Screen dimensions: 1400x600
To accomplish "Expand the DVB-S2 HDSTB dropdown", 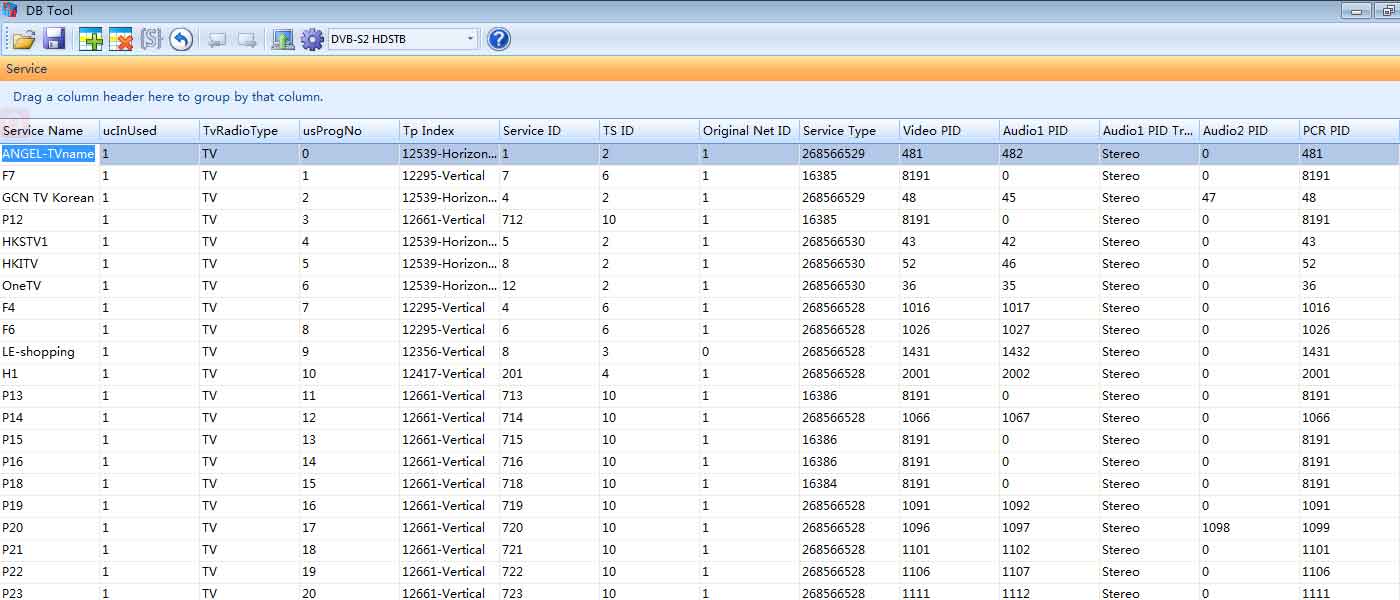I will pyautogui.click(x=470, y=40).
